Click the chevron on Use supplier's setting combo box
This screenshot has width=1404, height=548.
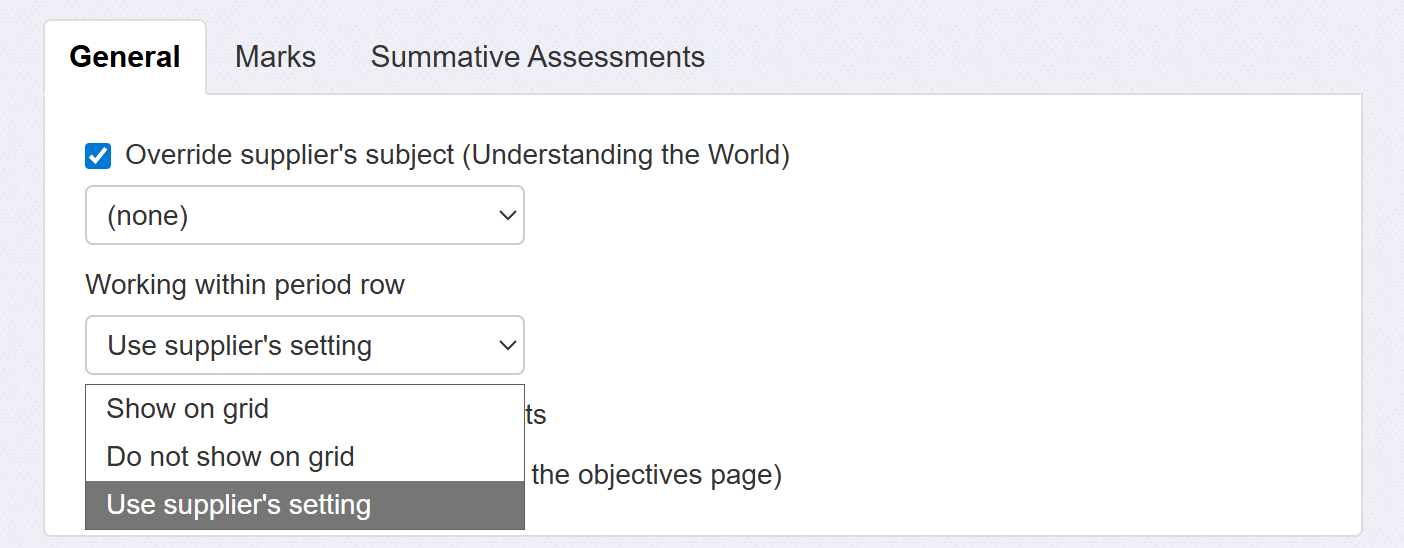tap(507, 345)
